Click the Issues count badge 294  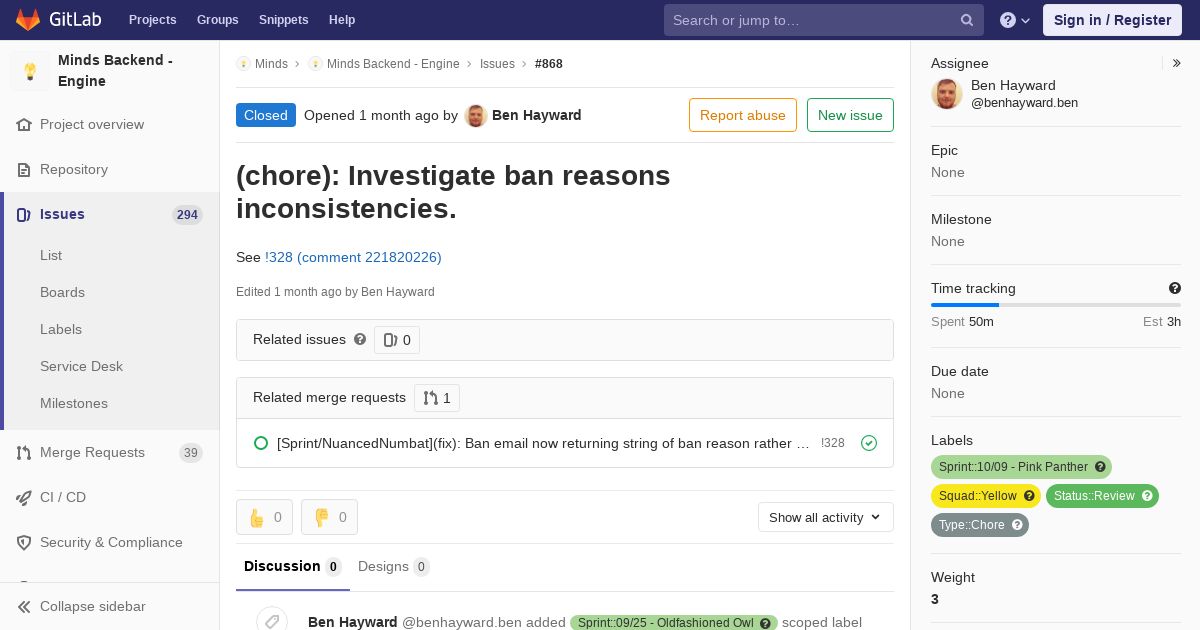(x=187, y=215)
